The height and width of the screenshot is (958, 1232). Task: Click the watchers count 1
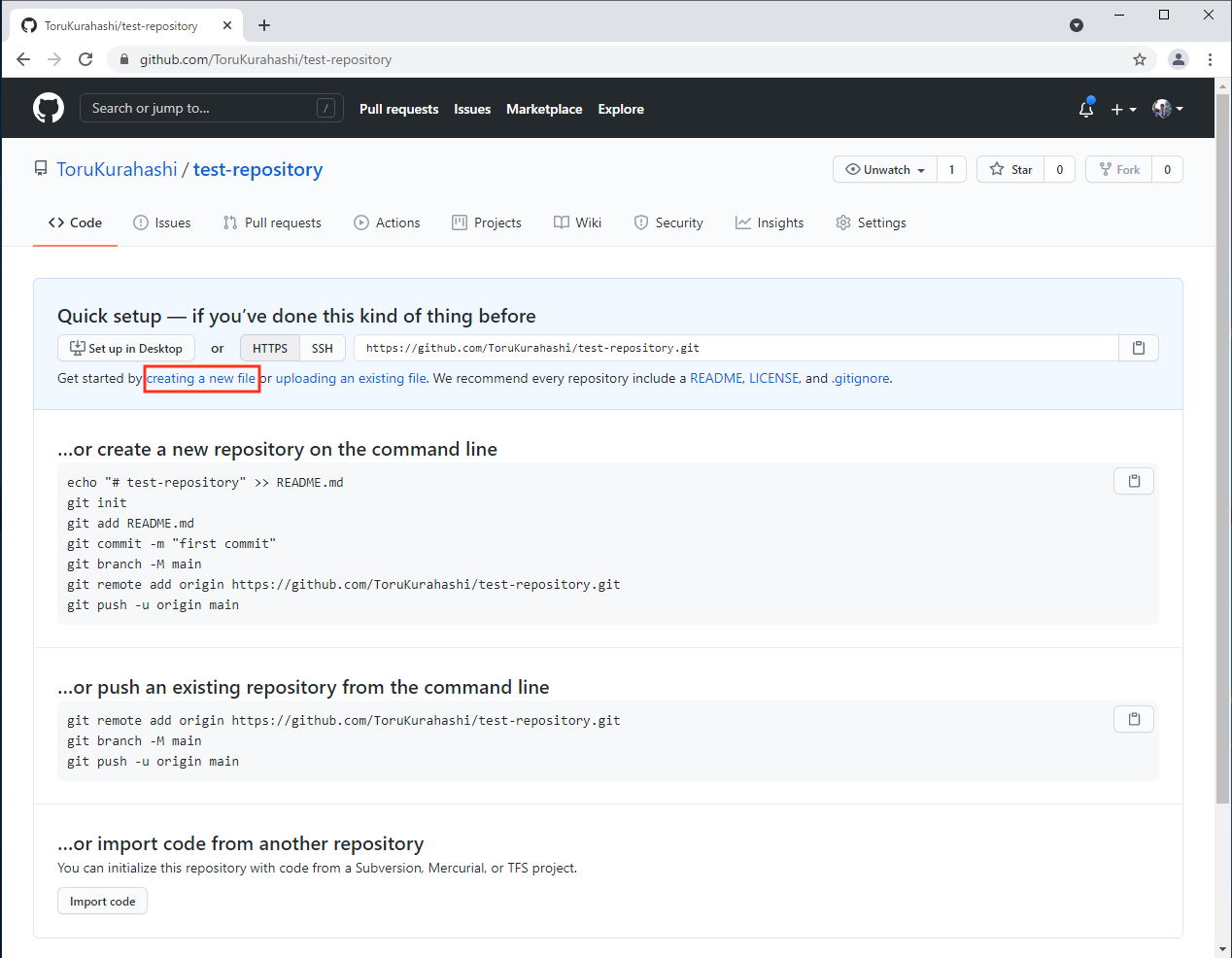(952, 169)
